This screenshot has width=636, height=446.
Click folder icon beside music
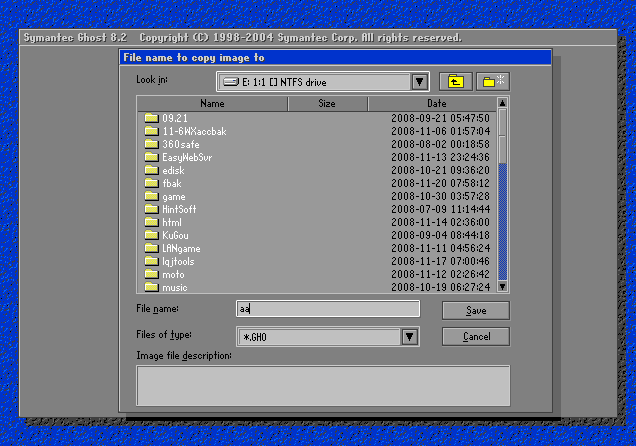(x=151, y=287)
